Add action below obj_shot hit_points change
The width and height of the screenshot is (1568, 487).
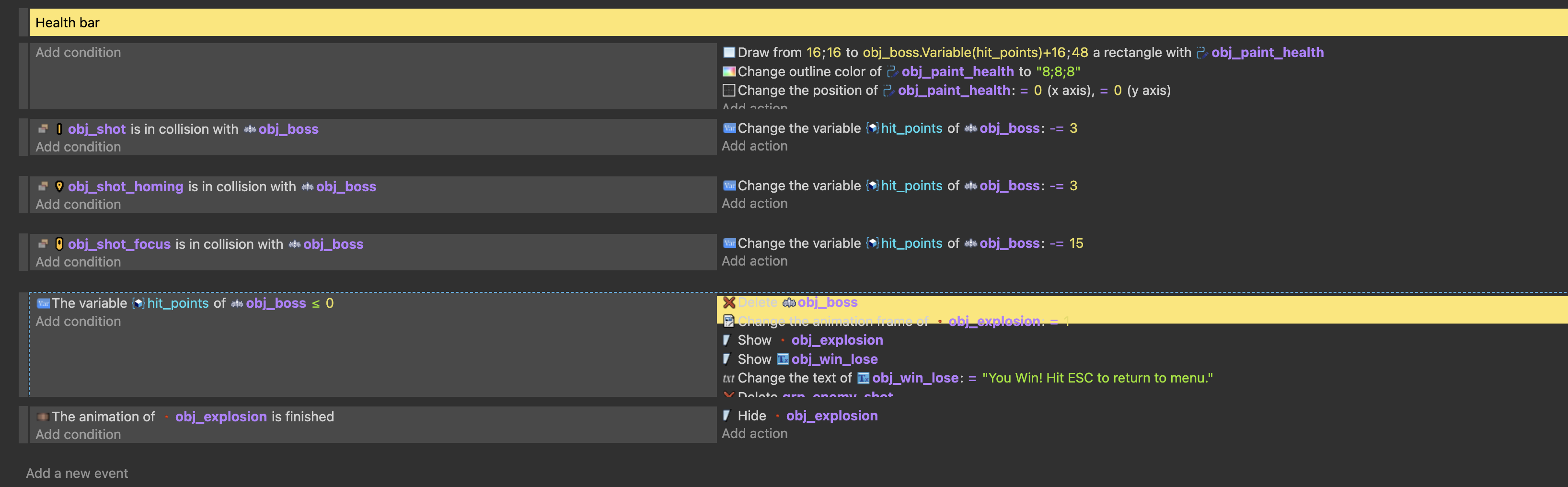click(754, 146)
